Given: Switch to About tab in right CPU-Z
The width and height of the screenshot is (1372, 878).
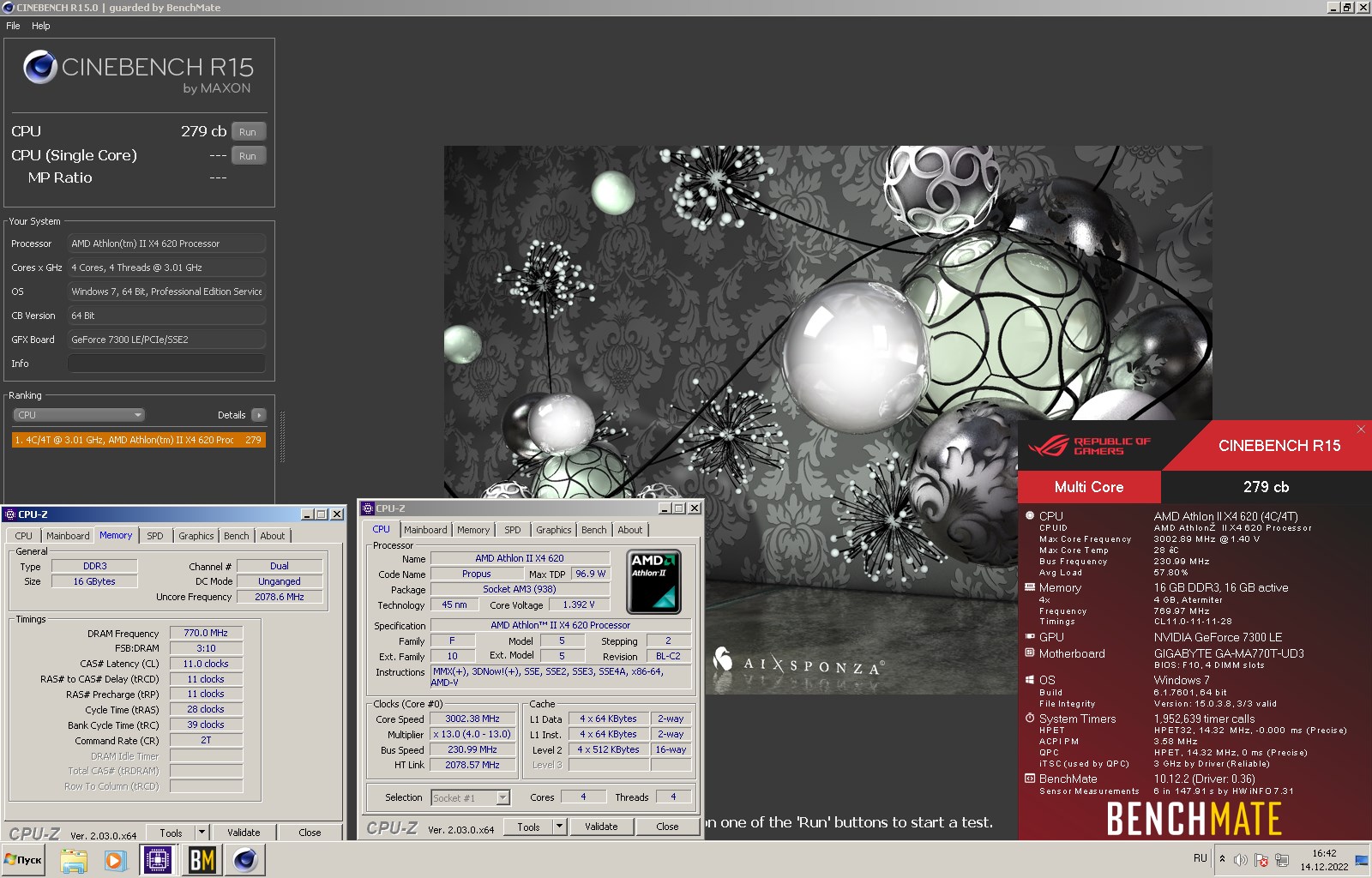Looking at the screenshot, I should [x=630, y=530].
